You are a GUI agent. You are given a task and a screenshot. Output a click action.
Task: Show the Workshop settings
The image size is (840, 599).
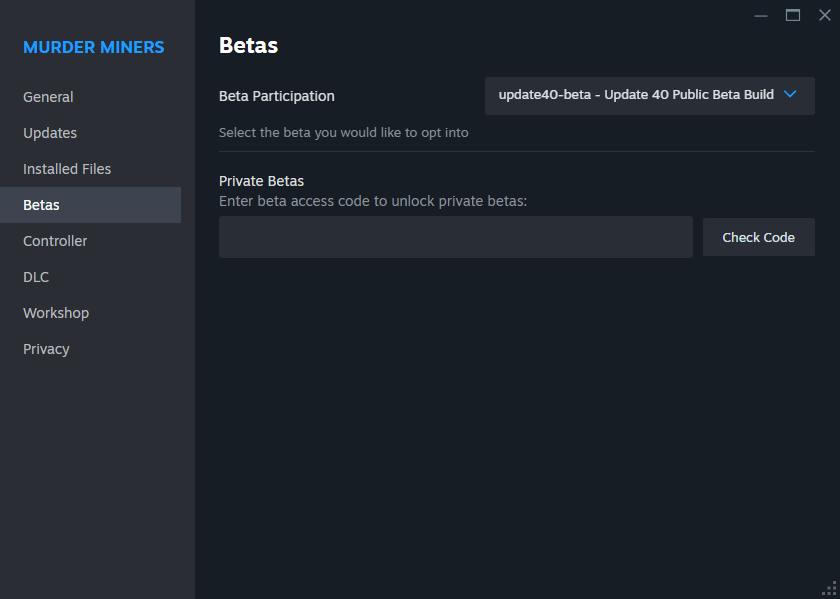56,313
